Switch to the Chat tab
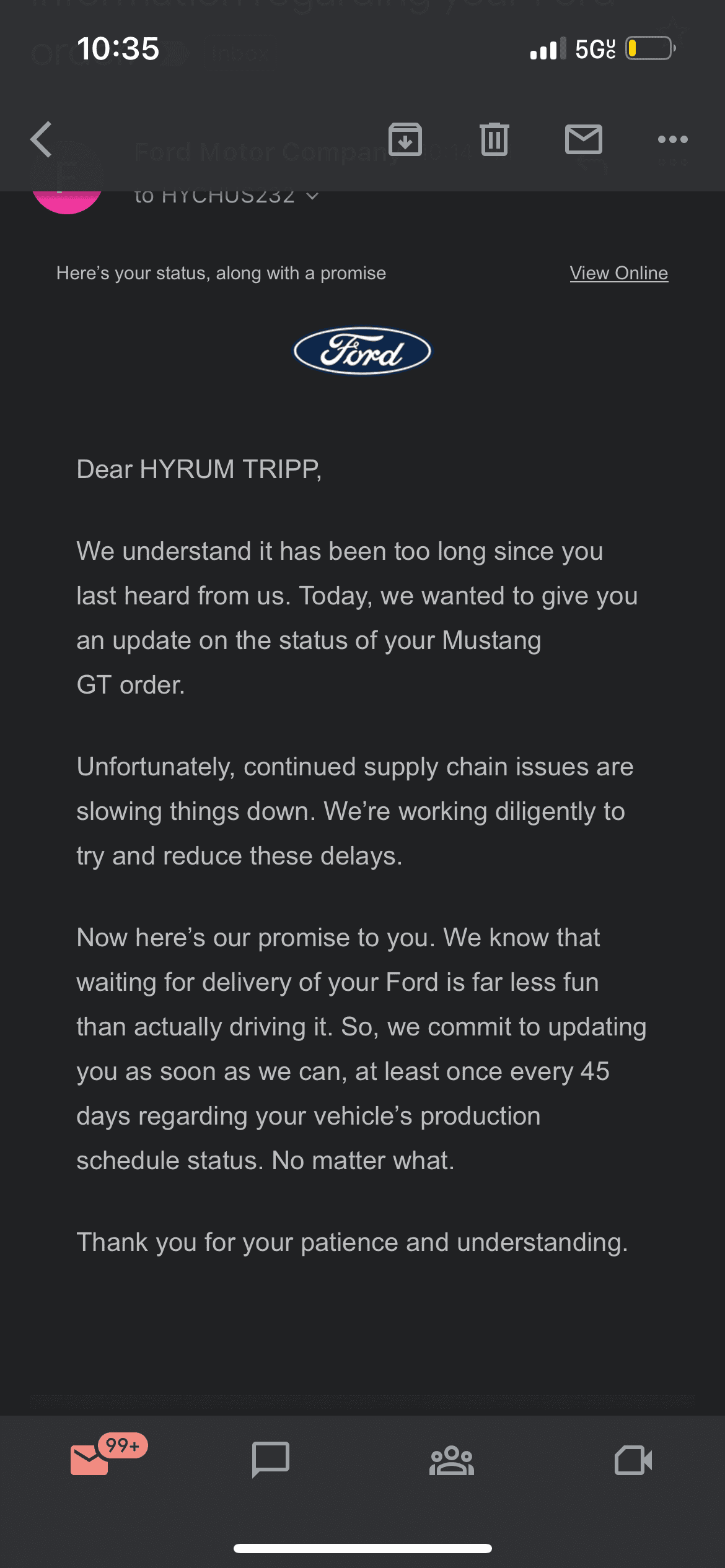Screen dimensions: 725x1568 pyautogui.click(x=271, y=1460)
